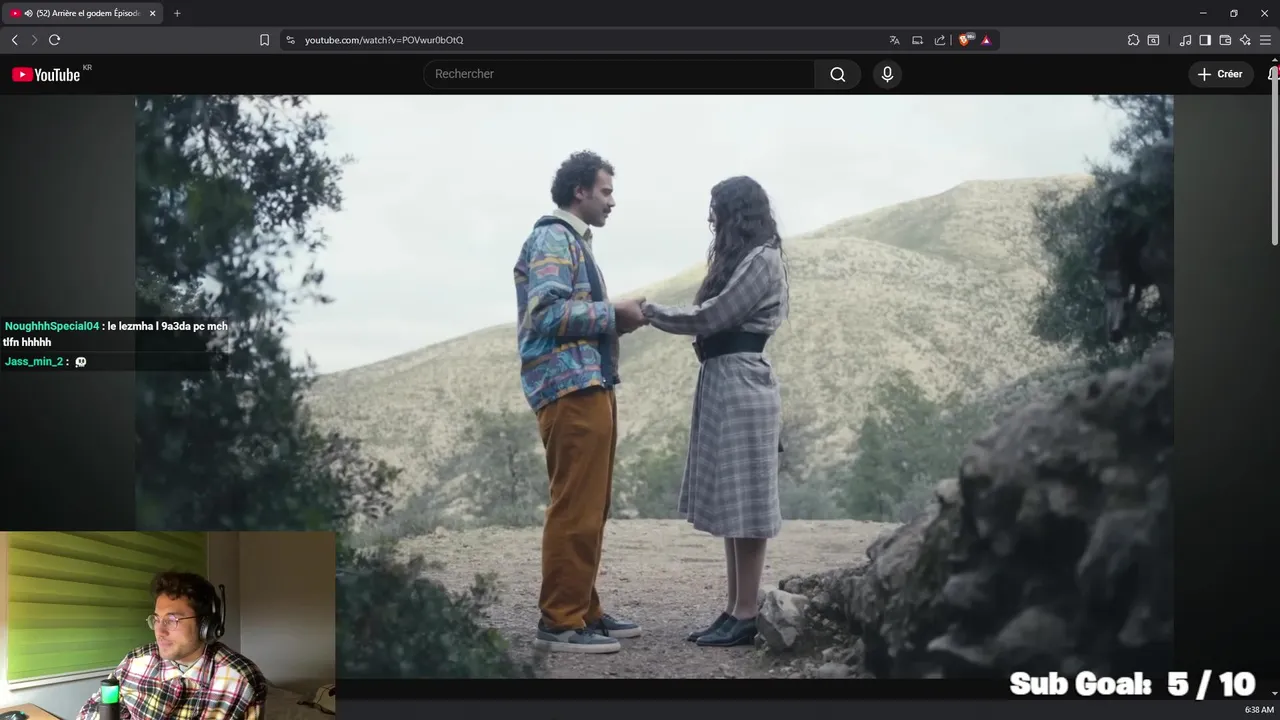This screenshot has width=1280, height=720.
Task: Open YouTube notifications bell
Action: (x=1274, y=74)
